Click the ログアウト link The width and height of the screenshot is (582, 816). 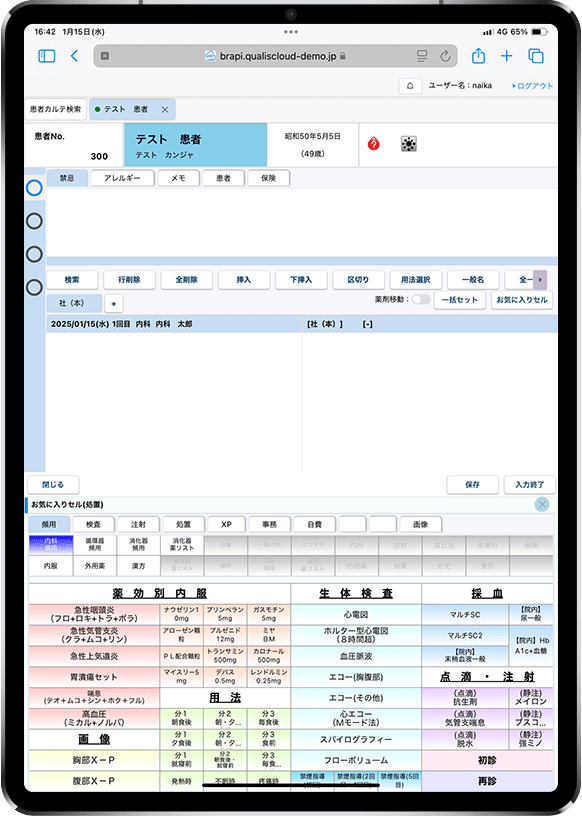533,86
